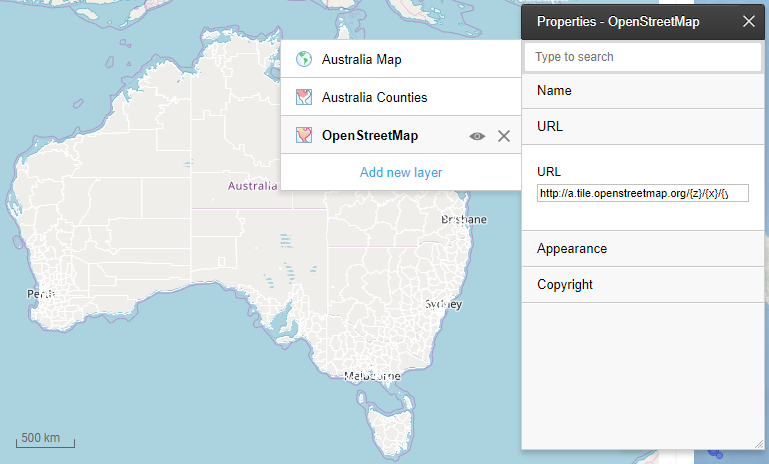
Task: Click the Australia Map globe icon
Action: [x=304, y=60]
